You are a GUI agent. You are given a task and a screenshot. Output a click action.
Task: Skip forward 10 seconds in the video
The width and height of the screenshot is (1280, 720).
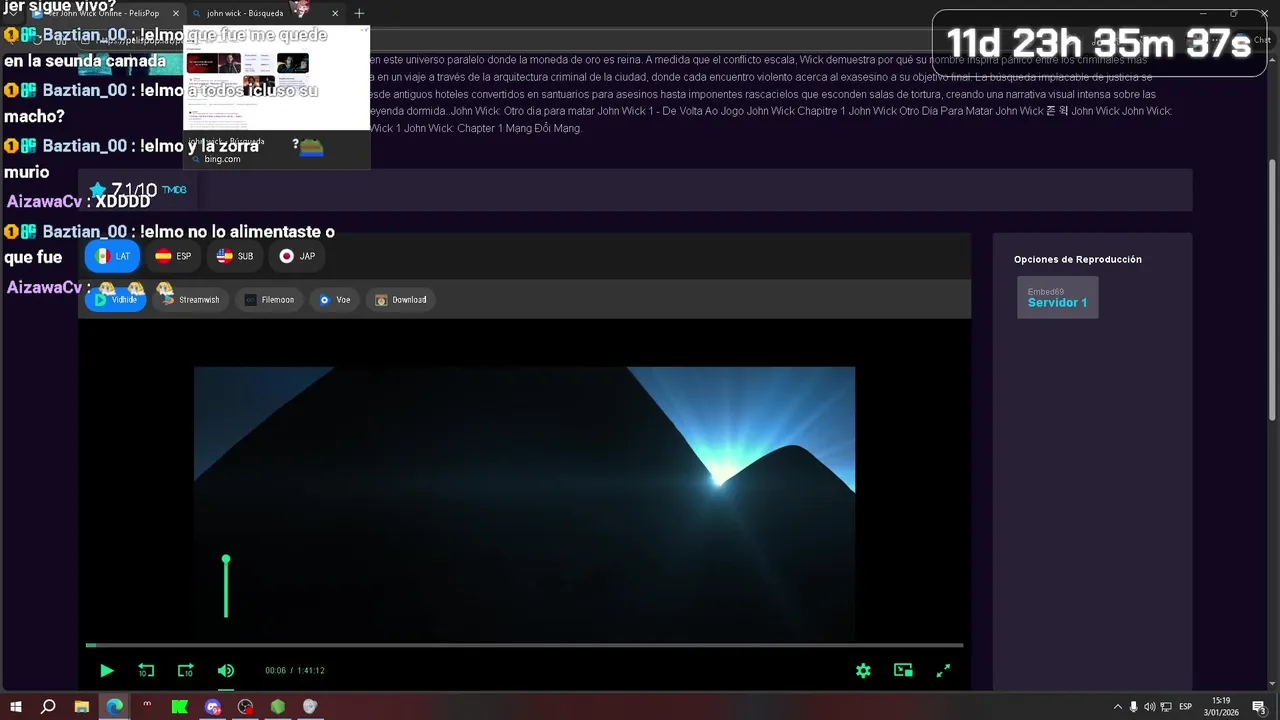[185, 671]
